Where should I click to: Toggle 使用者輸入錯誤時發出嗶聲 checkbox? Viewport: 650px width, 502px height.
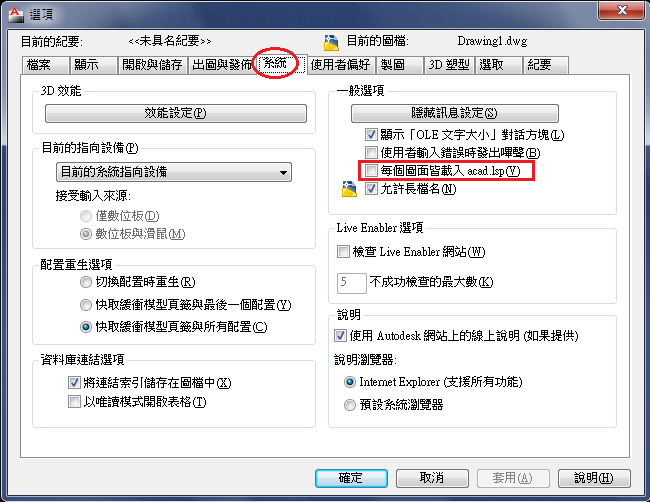click(x=371, y=153)
